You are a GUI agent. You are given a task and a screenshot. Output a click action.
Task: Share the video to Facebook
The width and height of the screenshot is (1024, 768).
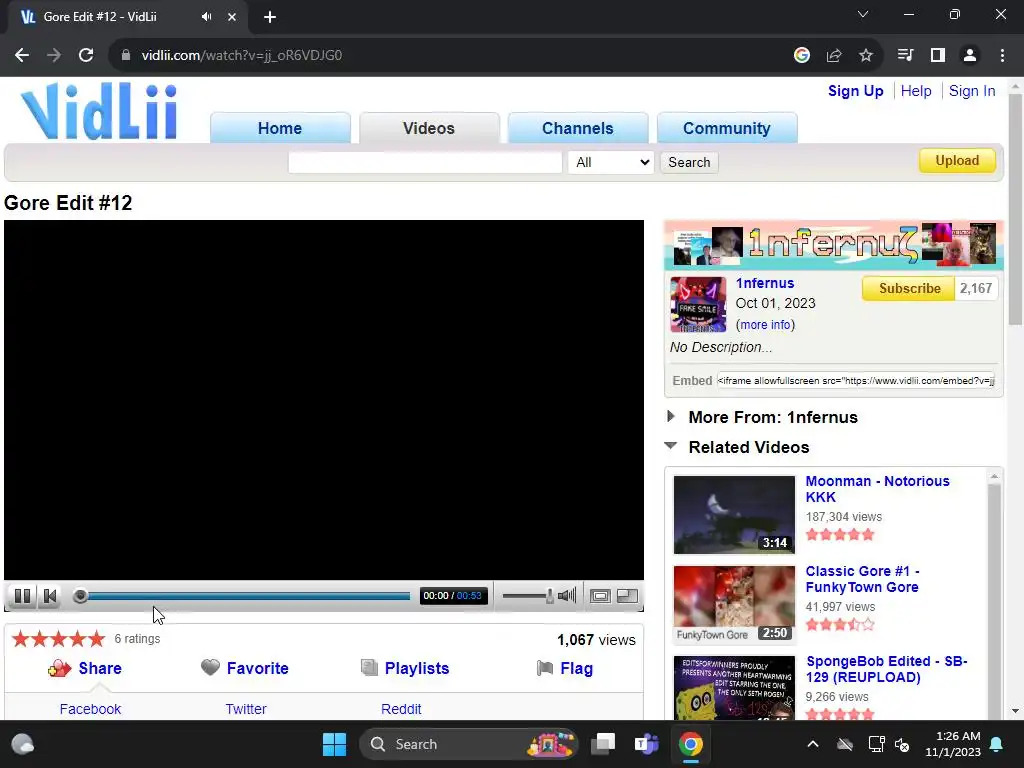click(x=90, y=709)
